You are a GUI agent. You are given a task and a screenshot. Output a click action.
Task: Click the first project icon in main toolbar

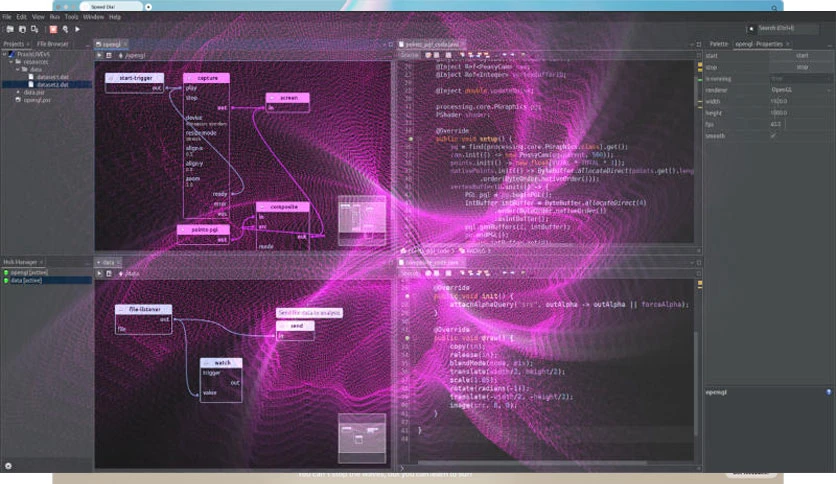(10, 29)
